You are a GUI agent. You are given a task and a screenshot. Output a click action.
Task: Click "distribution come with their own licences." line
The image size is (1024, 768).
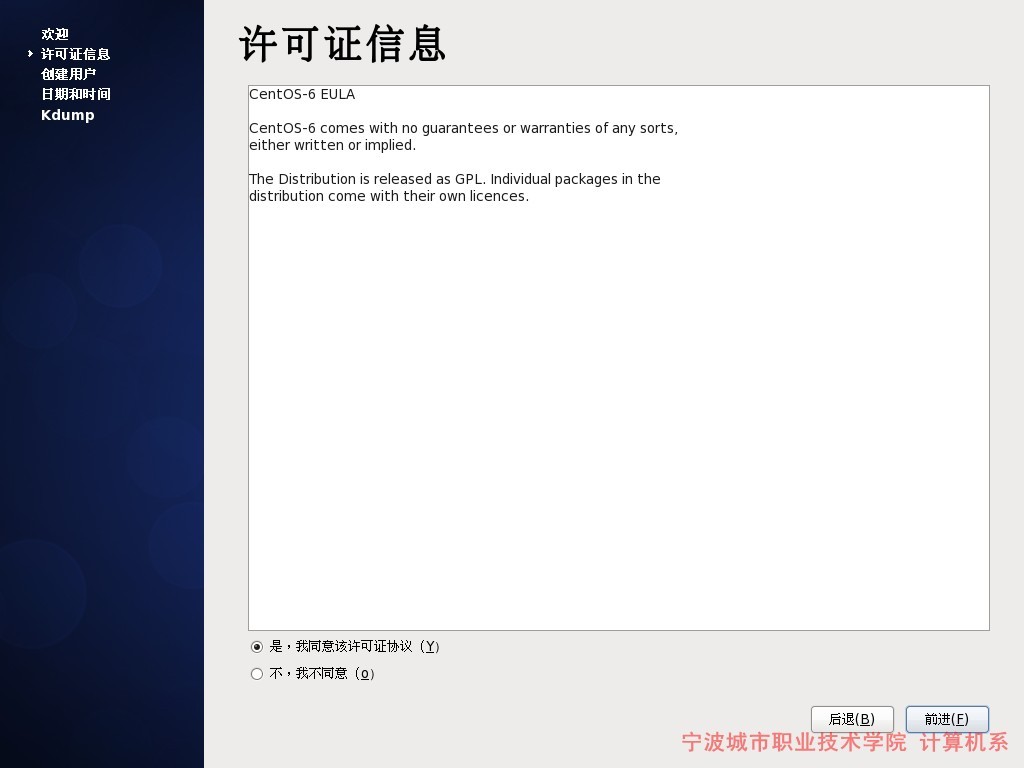click(389, 196)
